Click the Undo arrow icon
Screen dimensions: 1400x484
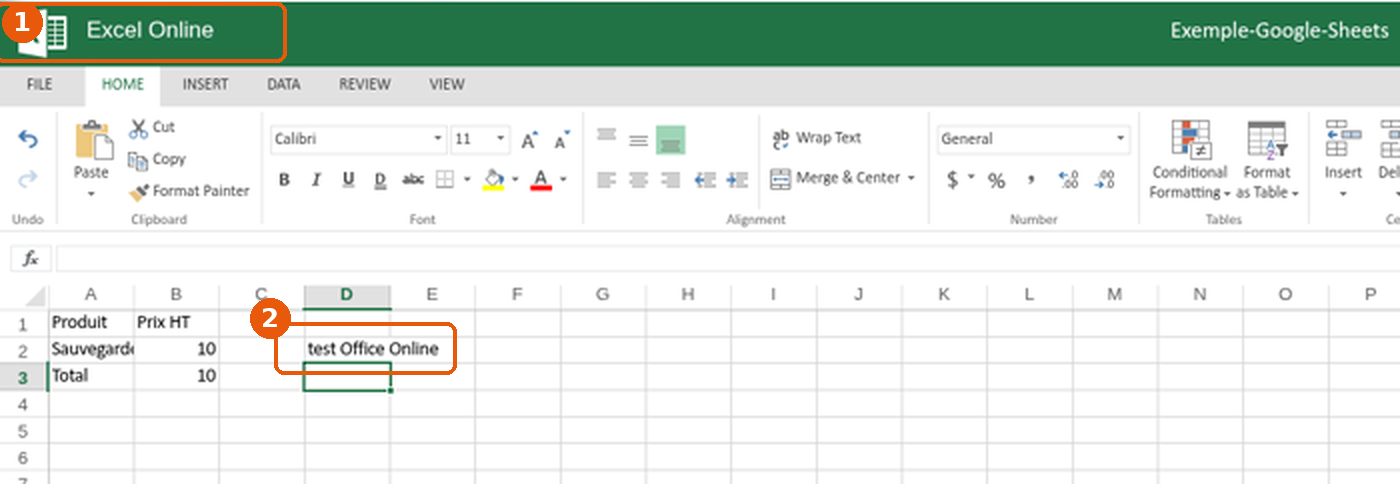point(28,140)
